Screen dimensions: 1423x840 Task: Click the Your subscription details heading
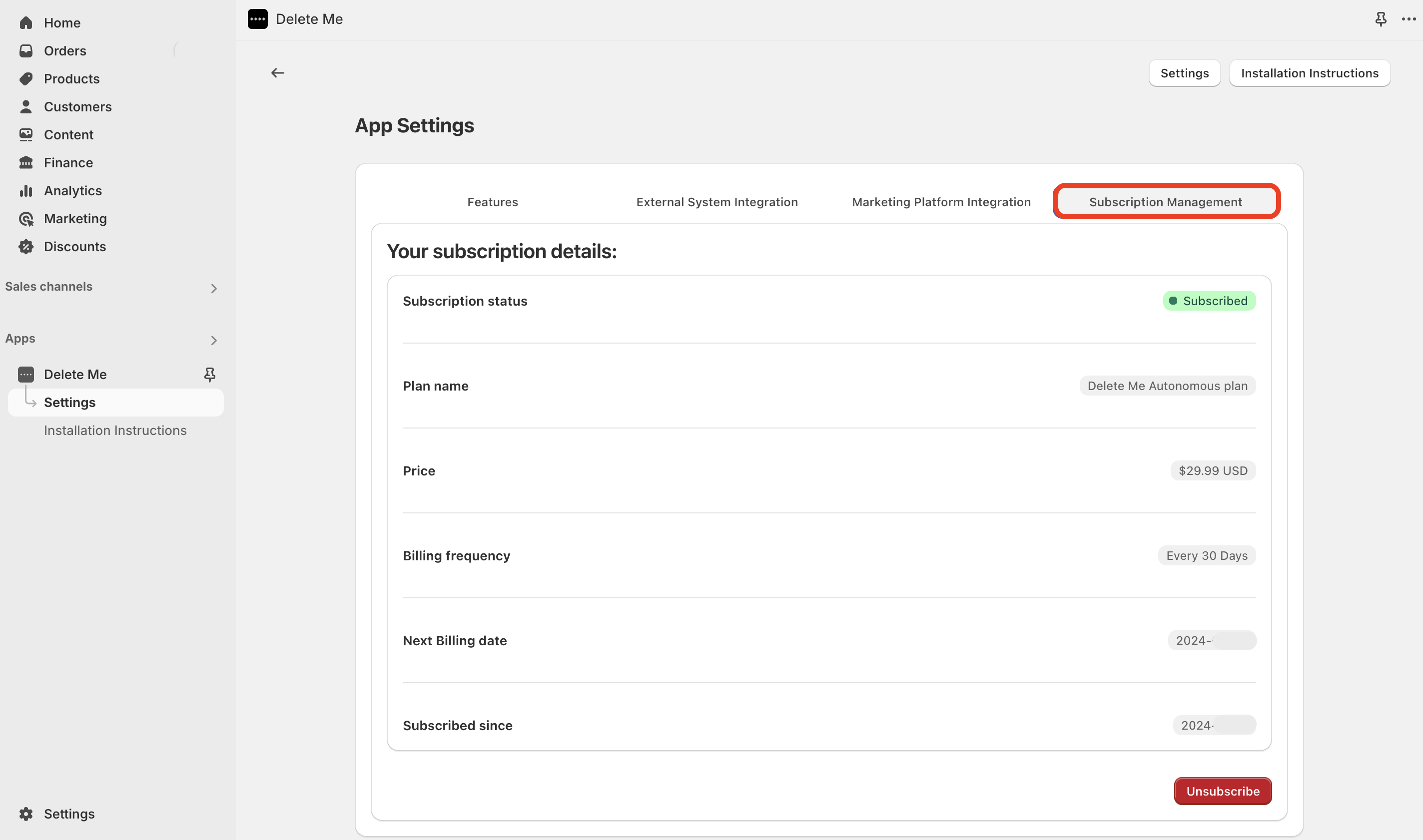[502, 251]
